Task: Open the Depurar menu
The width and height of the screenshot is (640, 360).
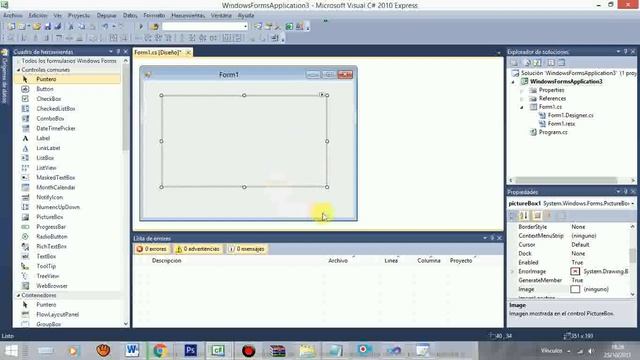Action: click(x=107, y=16)
